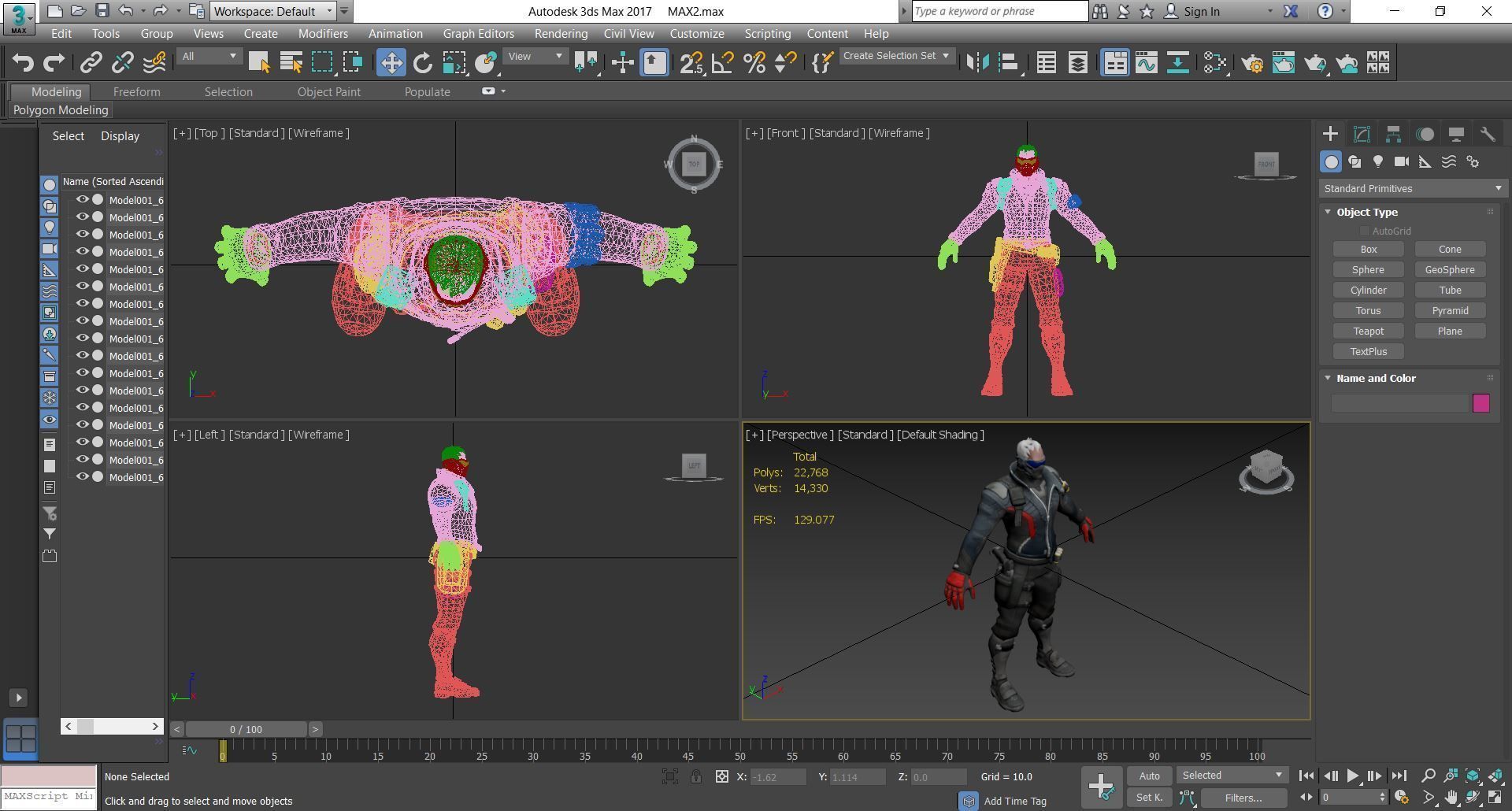
Task: Collapse the Name and Color rollout
Action: pyautogui.click(x=1328, y=378)
